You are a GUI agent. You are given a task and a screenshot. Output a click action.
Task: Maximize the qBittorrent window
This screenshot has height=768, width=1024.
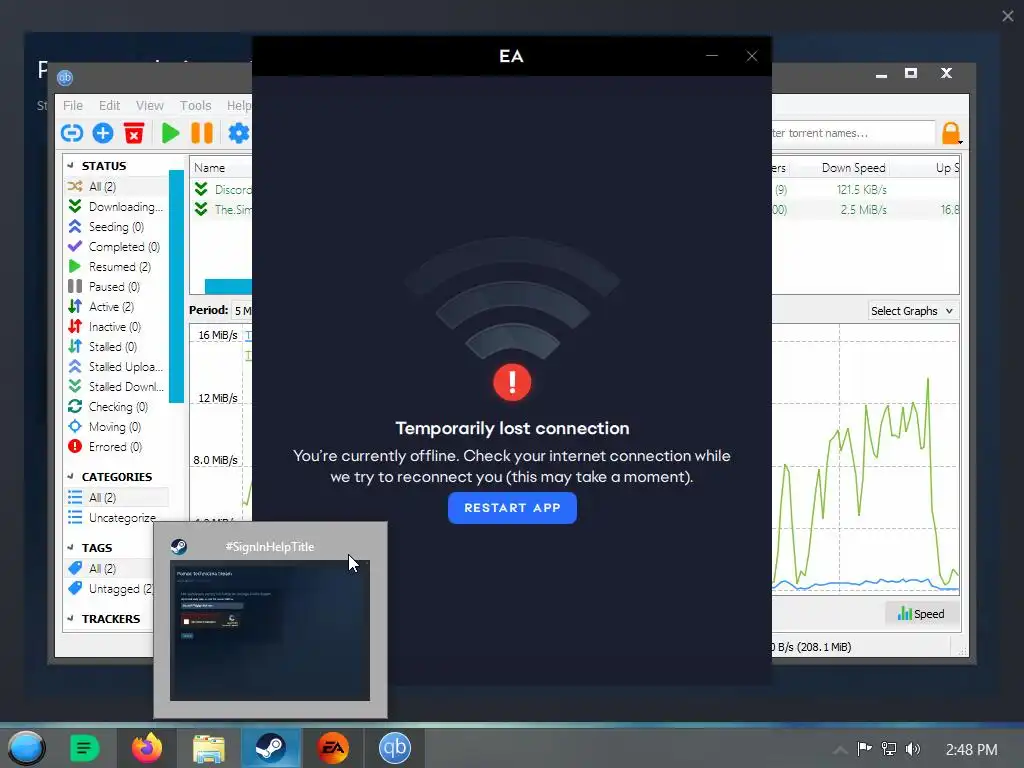pos(911,73)
